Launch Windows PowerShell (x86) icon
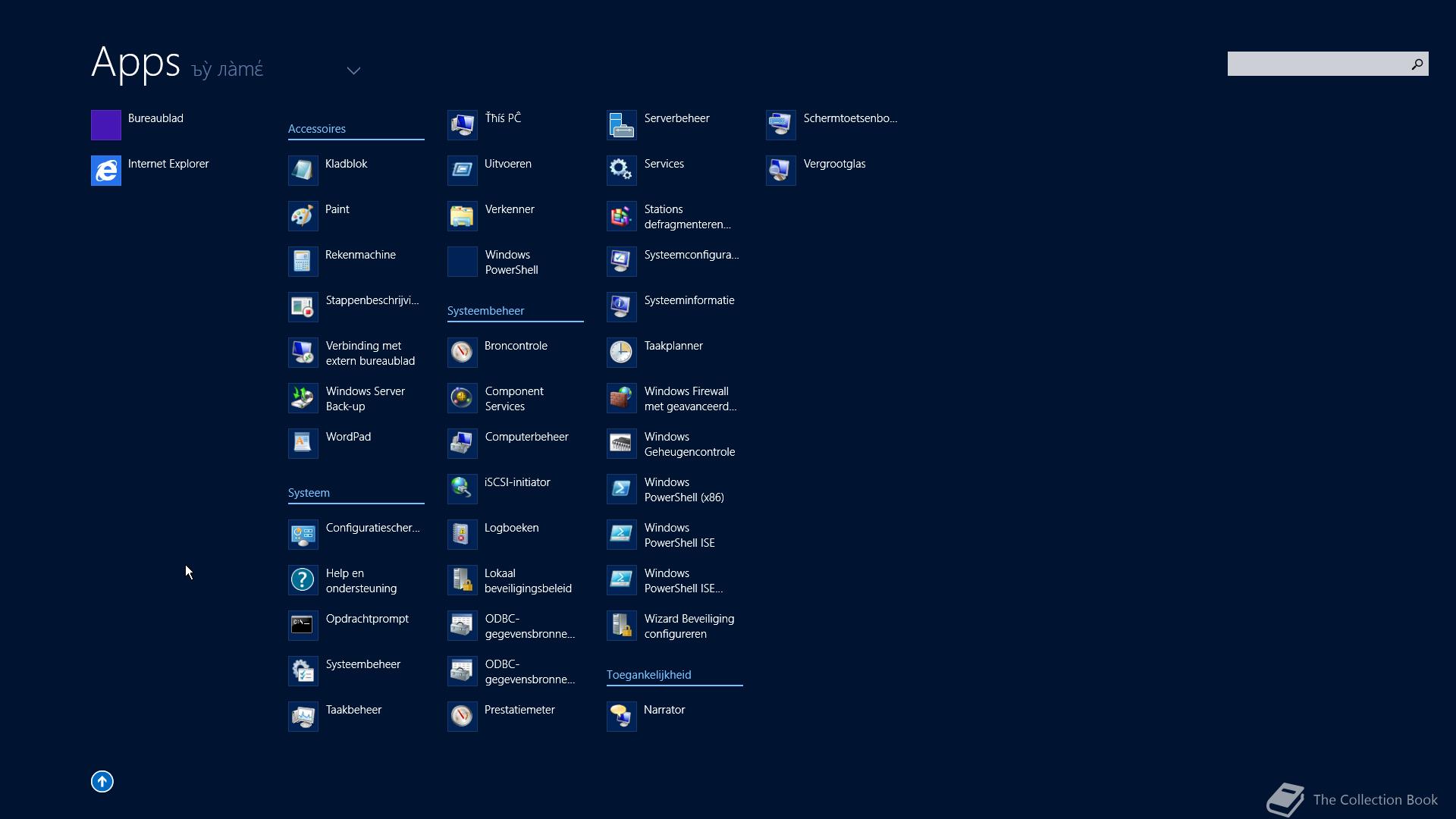The height and width of the screenshot is (819, 1456). (x=622, y=489)
